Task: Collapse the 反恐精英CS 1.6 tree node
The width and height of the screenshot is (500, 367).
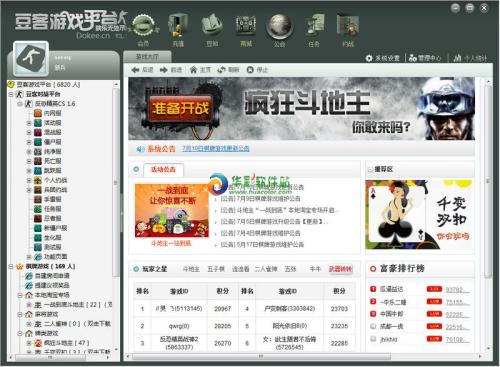Action: click(19, 104)
